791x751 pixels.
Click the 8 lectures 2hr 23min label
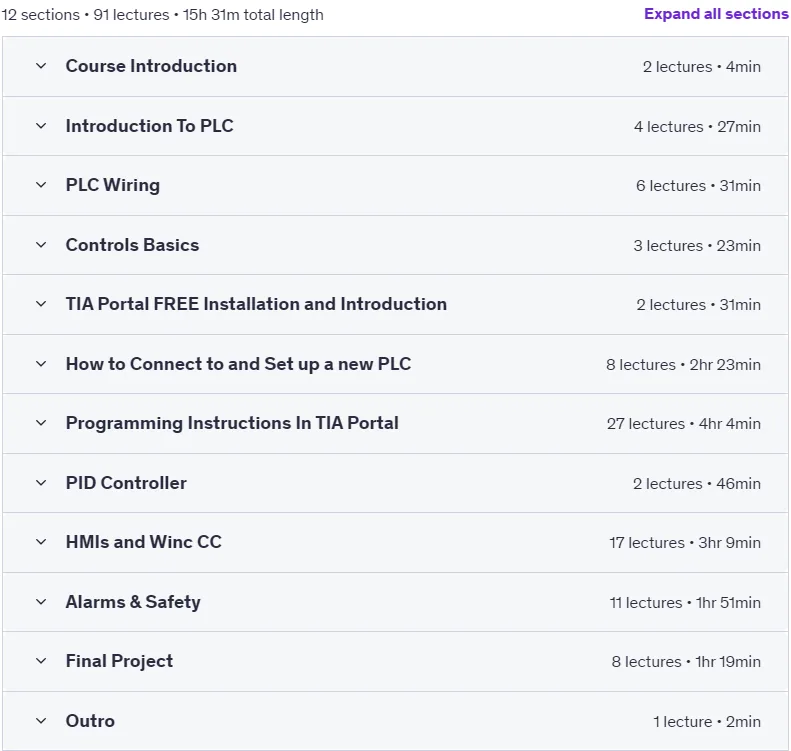(683, 365)
